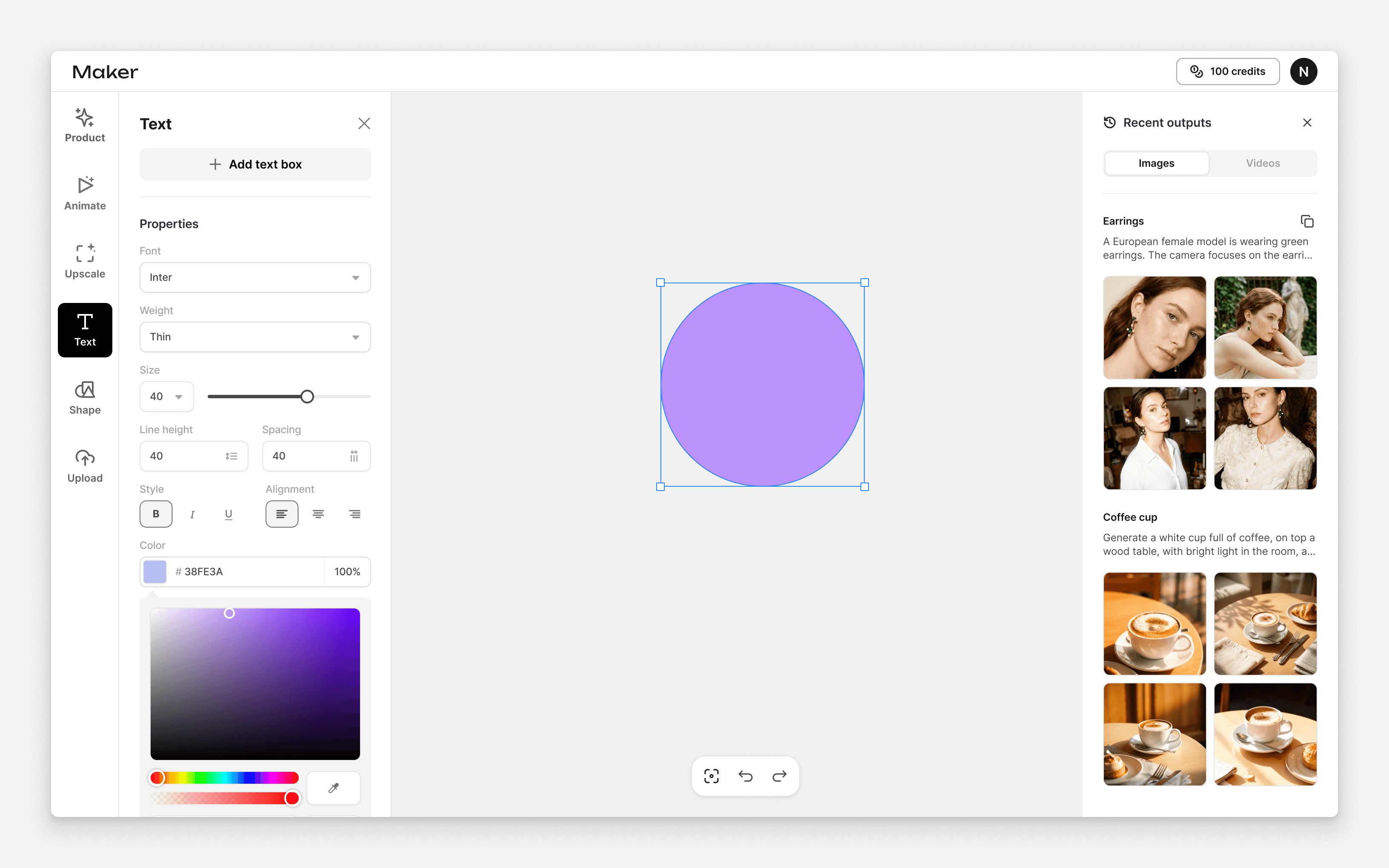Click the fit-to-screen focus icon
Screen dimensions: 1389x868
point(711,776)
